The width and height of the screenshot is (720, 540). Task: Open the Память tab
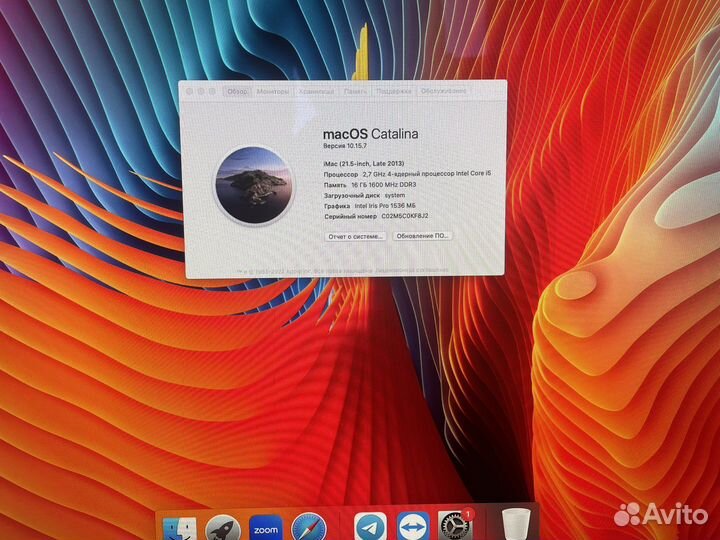pos(355,91)
